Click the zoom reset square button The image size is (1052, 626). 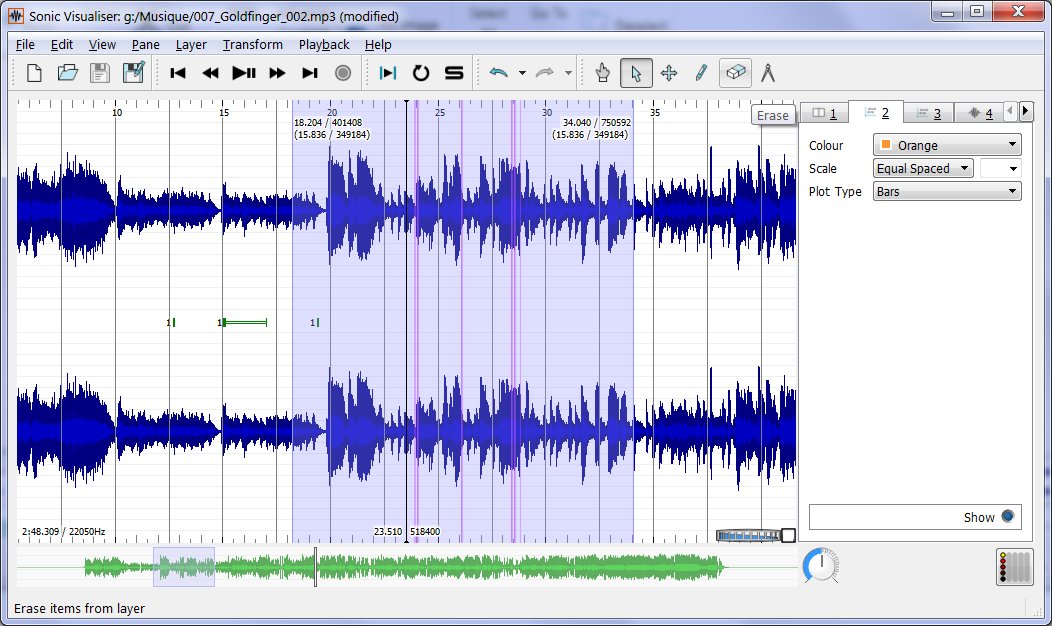pyautogui.click(x=789, y=535)
